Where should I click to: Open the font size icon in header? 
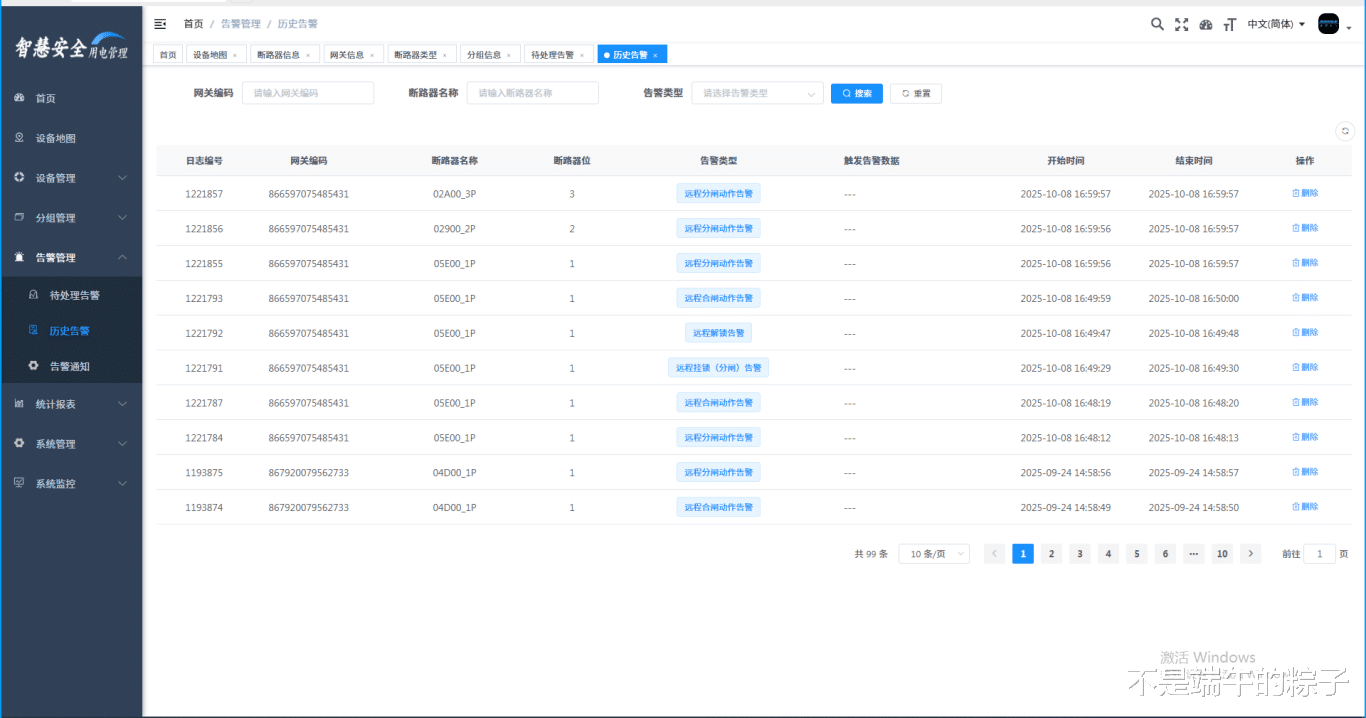tap(1230, 24)
